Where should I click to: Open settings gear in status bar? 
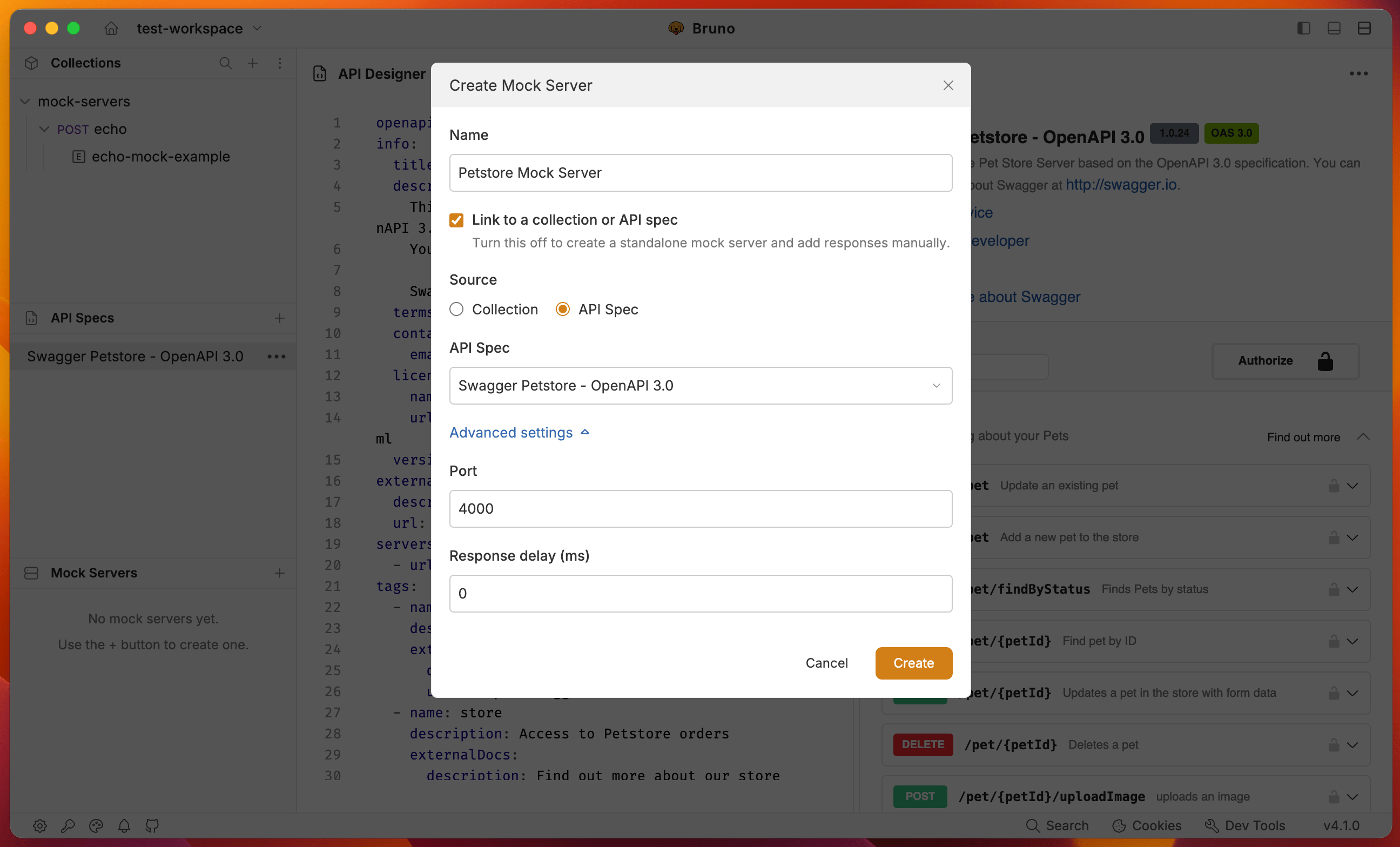40,826
